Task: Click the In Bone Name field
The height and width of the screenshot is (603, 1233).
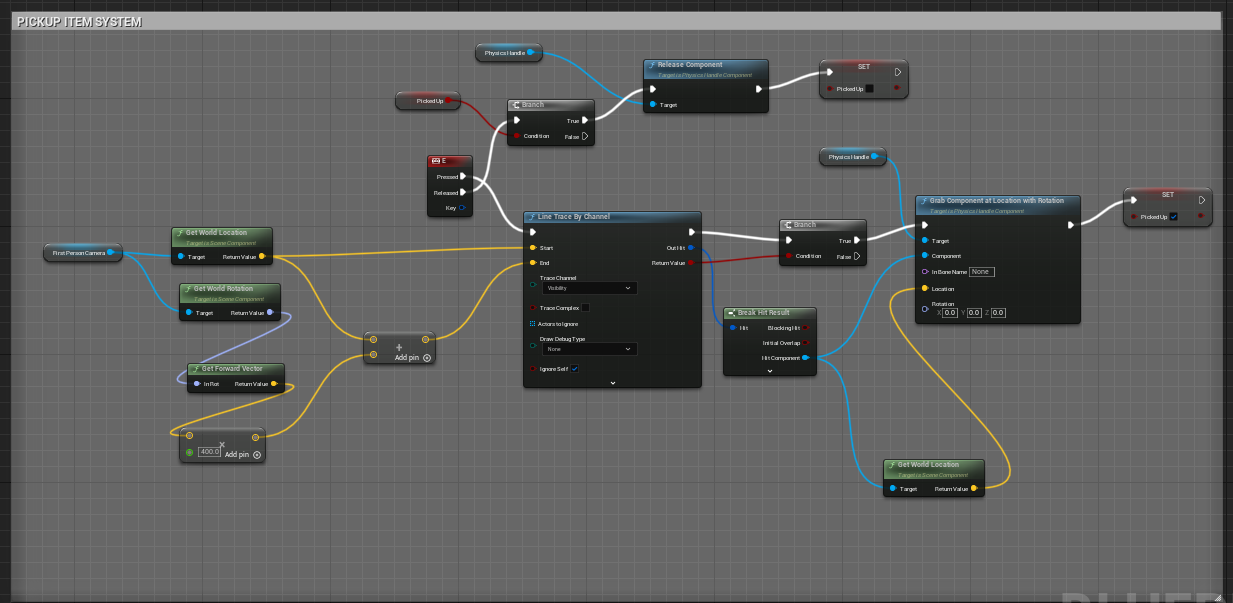Action: (981, 272)
